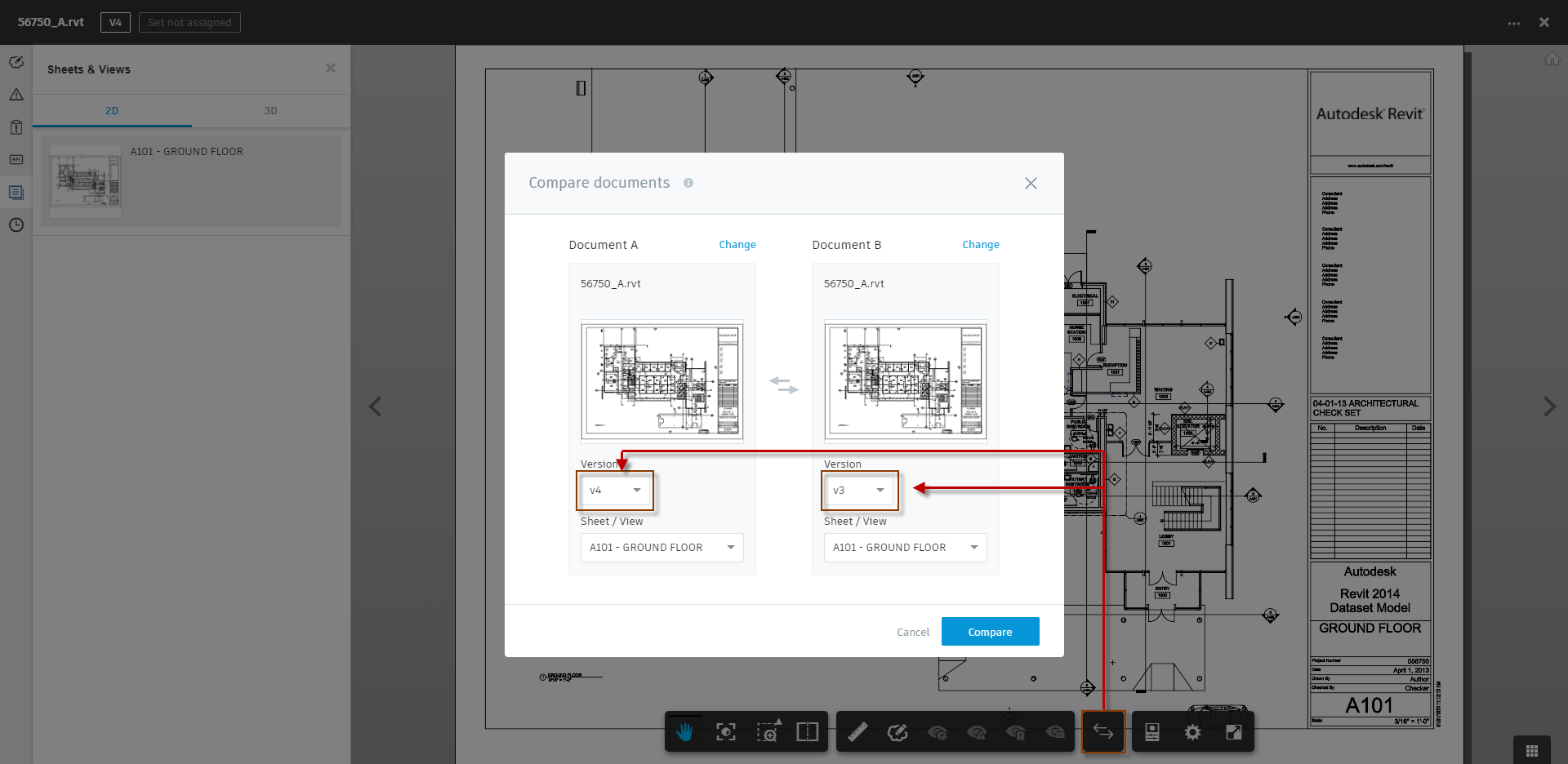Open the Version dropdown showing v4

(615, 491)
